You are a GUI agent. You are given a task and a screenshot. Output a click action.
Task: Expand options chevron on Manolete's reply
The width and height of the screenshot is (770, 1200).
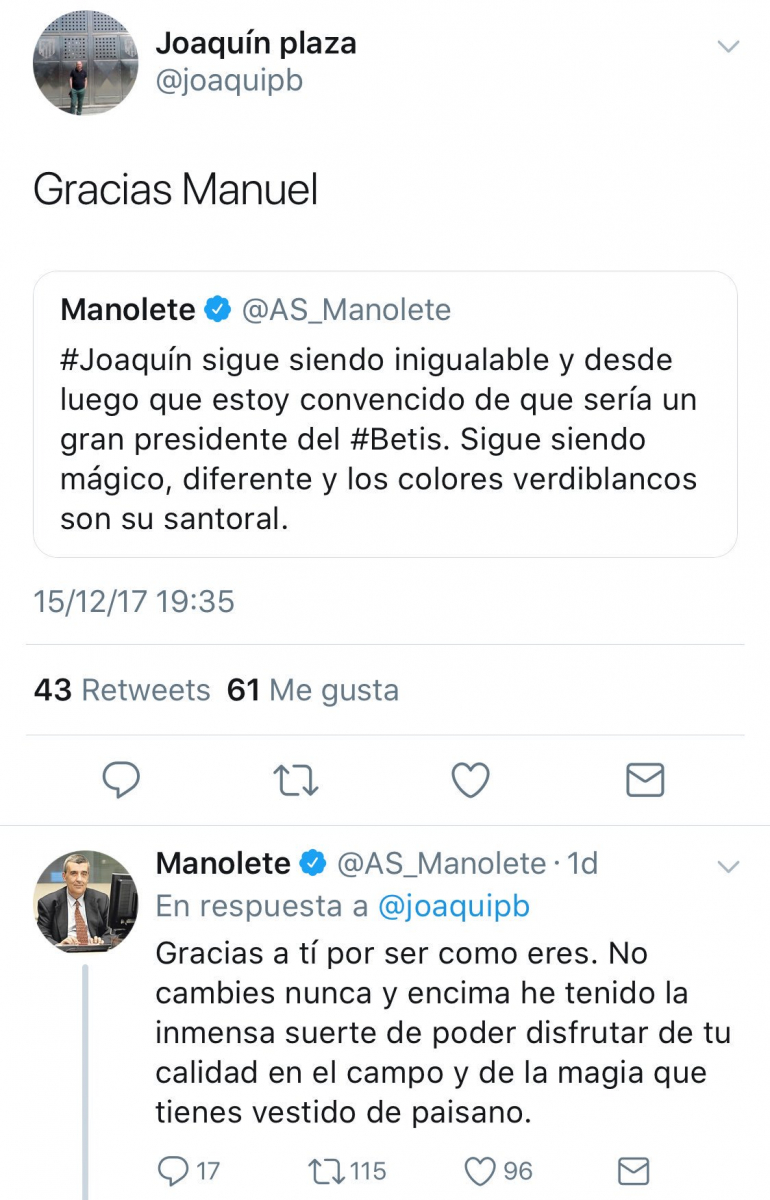pos(729,866)
